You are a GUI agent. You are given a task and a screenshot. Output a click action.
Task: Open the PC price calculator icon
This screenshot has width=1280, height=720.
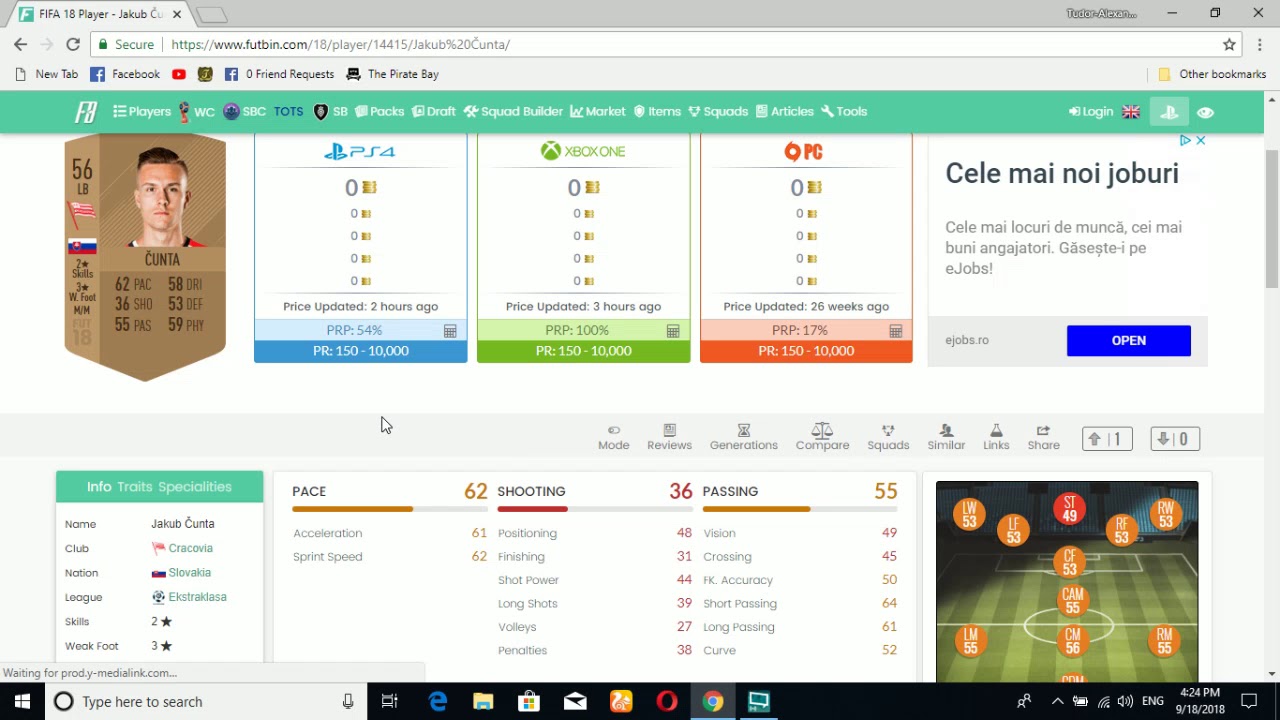click(x=896, y=331)
